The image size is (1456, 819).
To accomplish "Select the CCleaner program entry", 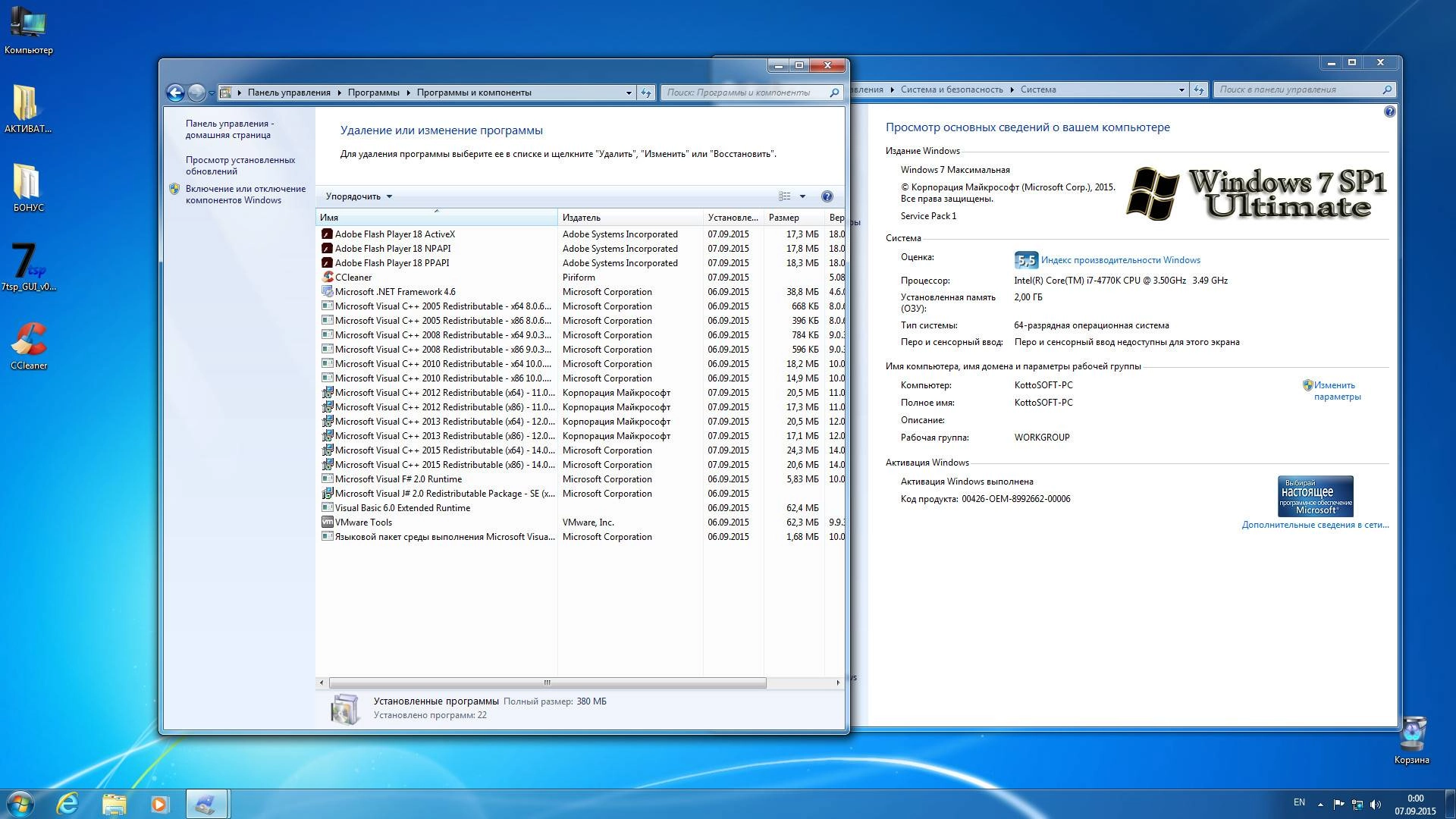I will [x=580, y=278].
